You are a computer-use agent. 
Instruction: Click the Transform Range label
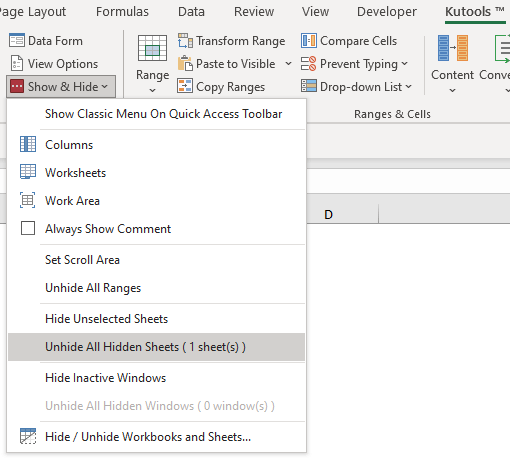(241, 41)
